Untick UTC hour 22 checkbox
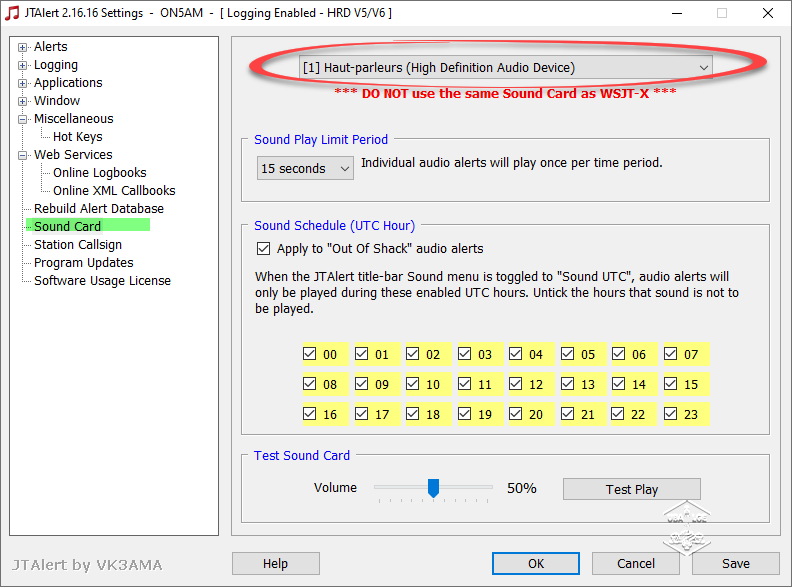Viewport: 792px width, 587px height. (x=619, y=414)
